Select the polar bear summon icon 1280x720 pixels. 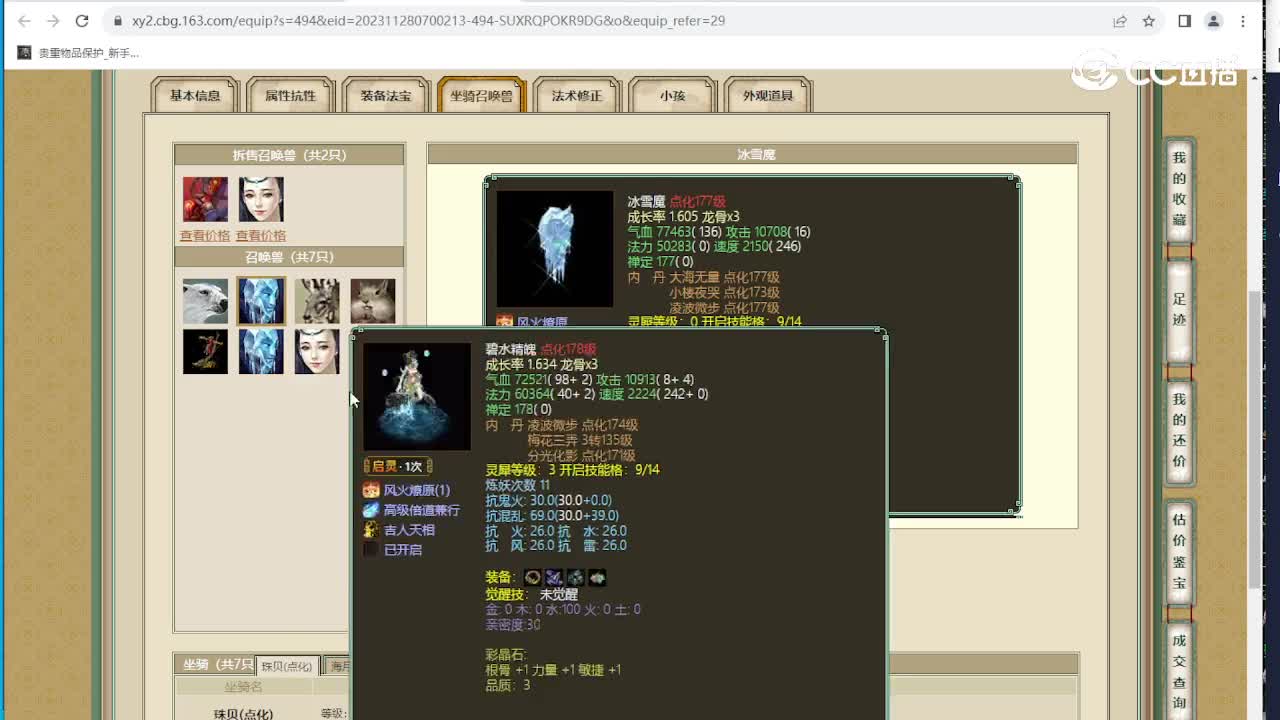[x=205, y=301]
